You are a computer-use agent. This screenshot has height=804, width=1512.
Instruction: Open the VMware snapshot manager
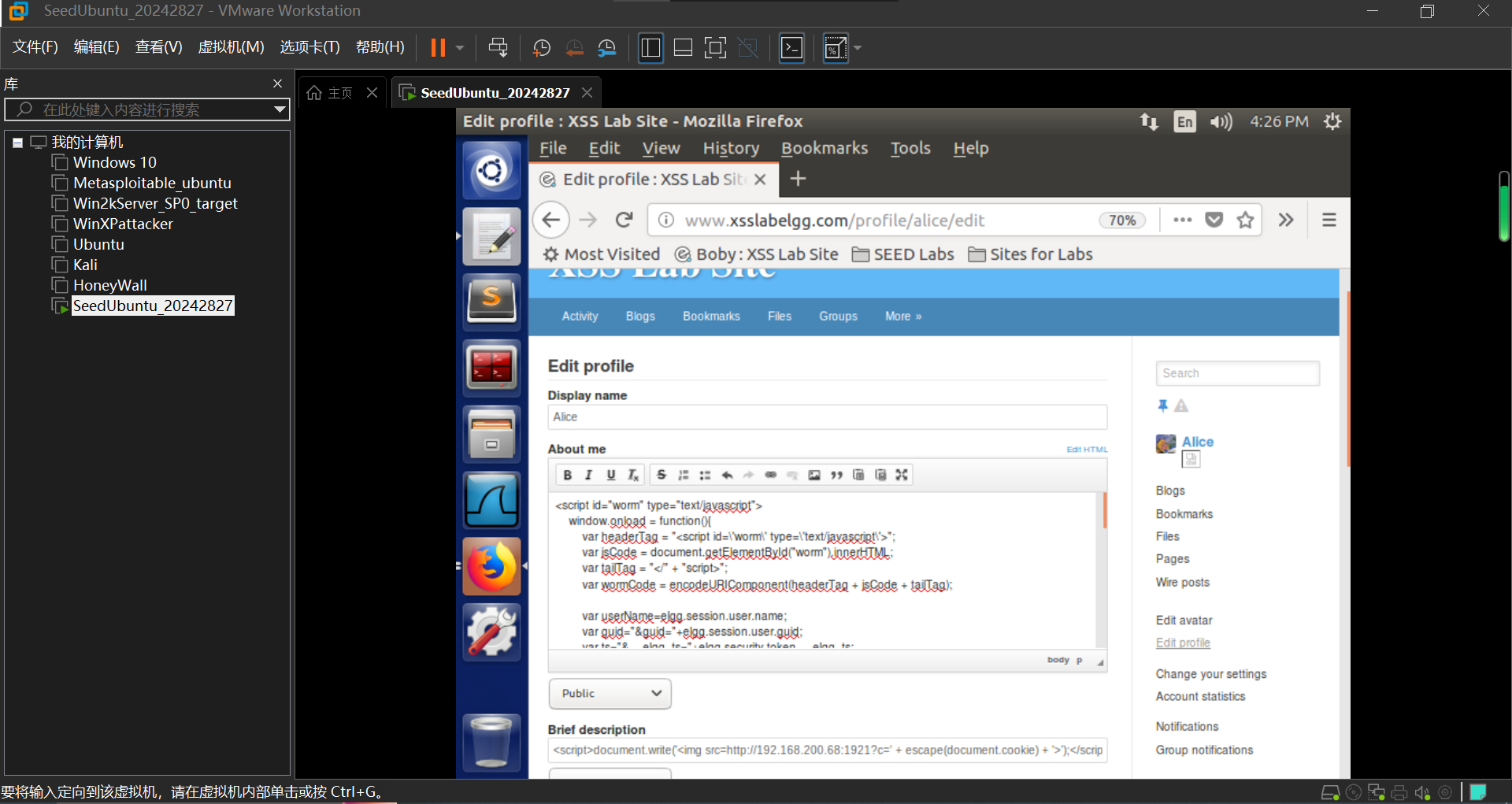607,48
